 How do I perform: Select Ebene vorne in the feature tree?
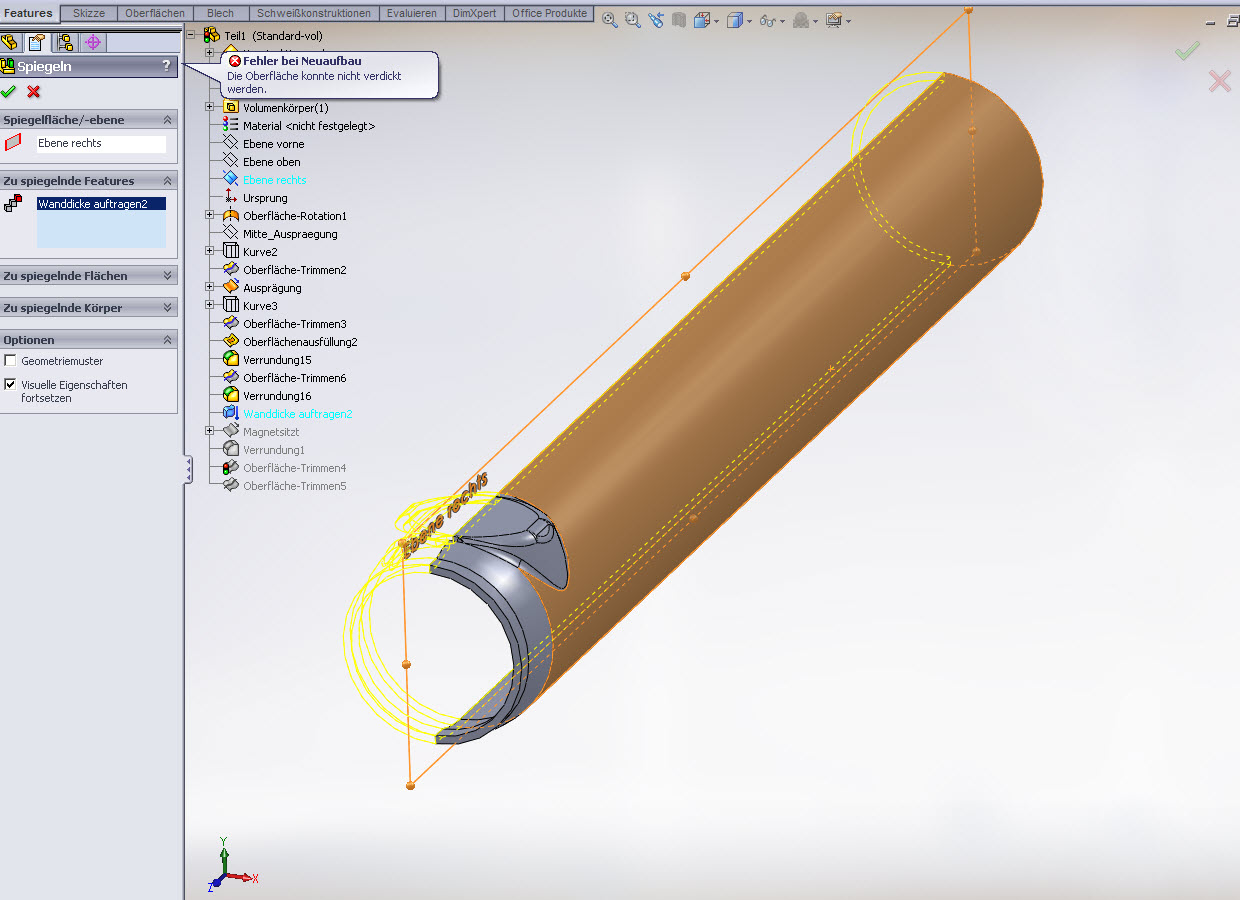click(273, 144)
